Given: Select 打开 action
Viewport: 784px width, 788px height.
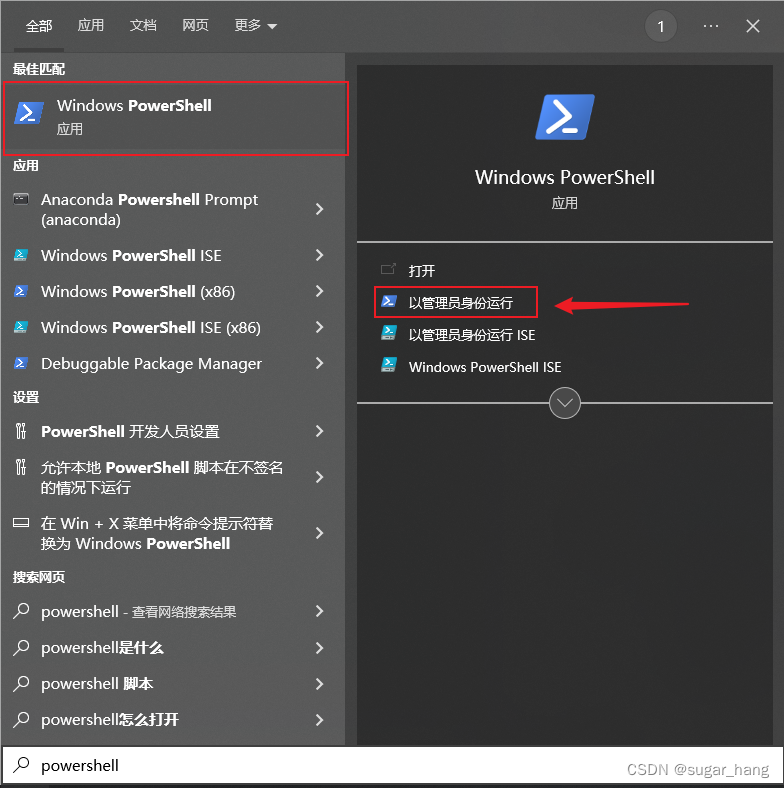Looking at the screenshot, I should (x=422, y=271).
